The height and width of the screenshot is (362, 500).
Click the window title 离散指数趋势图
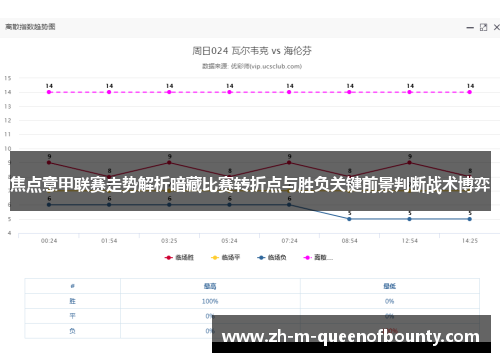(x=30, y=27)
